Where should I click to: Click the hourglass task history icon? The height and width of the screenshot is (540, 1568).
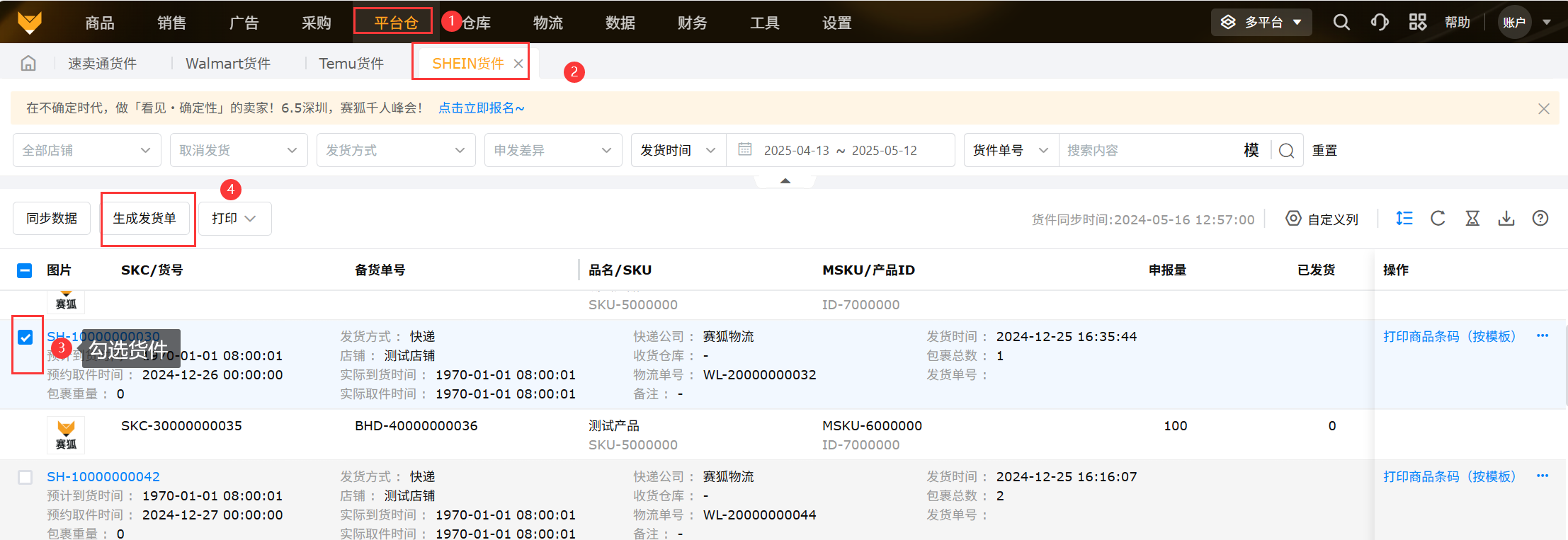tap(1472, 219)
